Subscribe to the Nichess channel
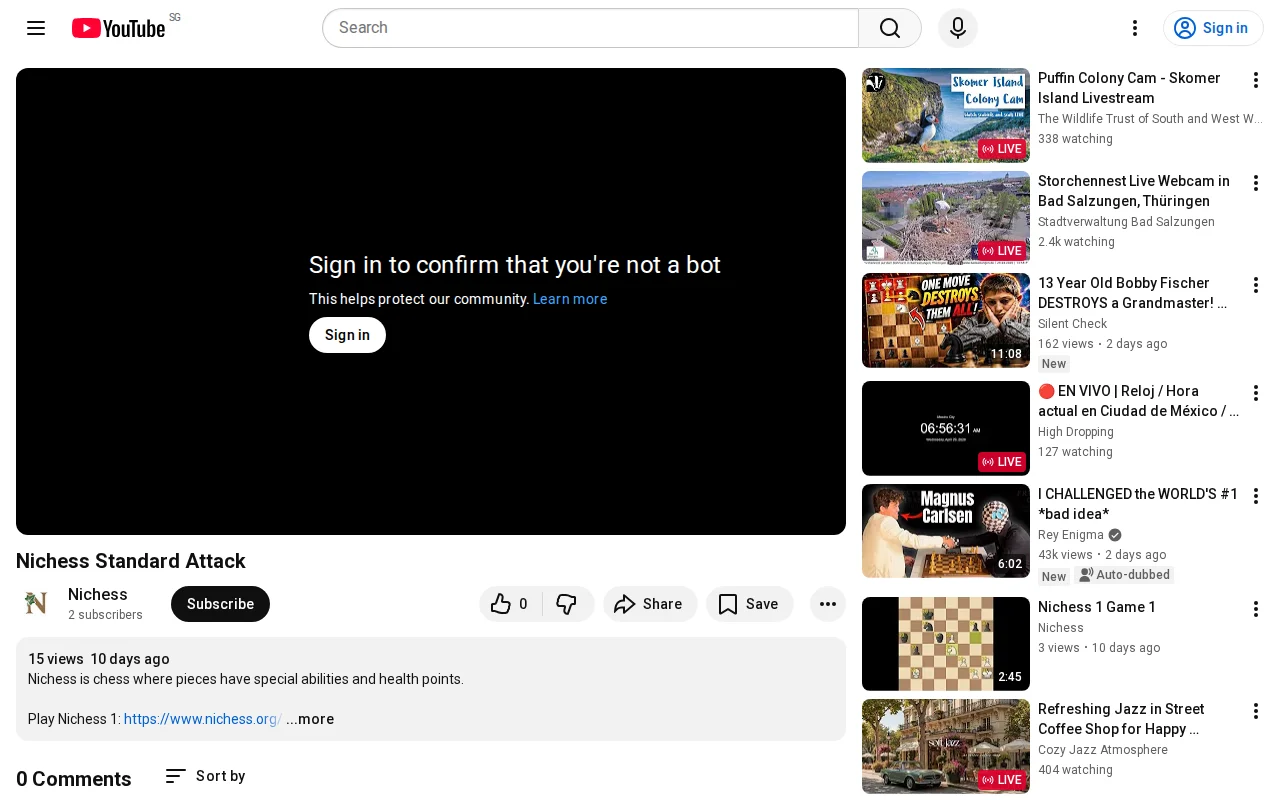1280x800 pixels. (x=220, y=604)
